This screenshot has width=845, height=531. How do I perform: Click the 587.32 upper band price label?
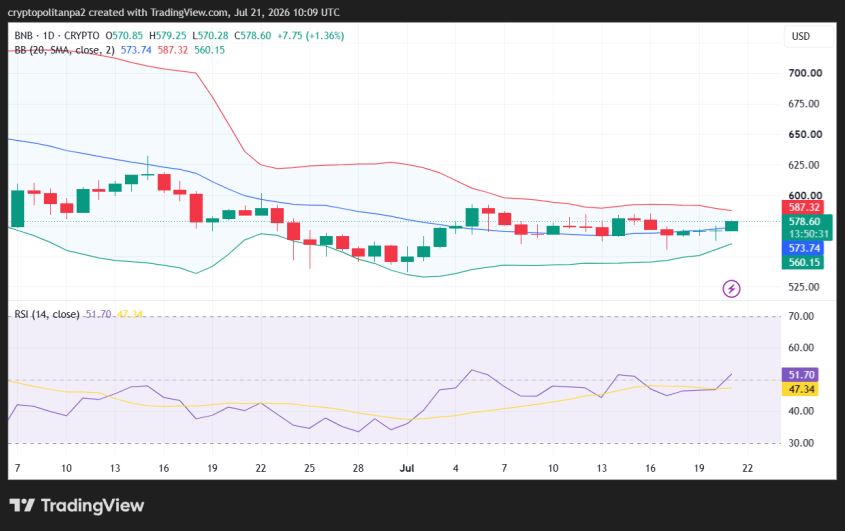click(803, 208)
